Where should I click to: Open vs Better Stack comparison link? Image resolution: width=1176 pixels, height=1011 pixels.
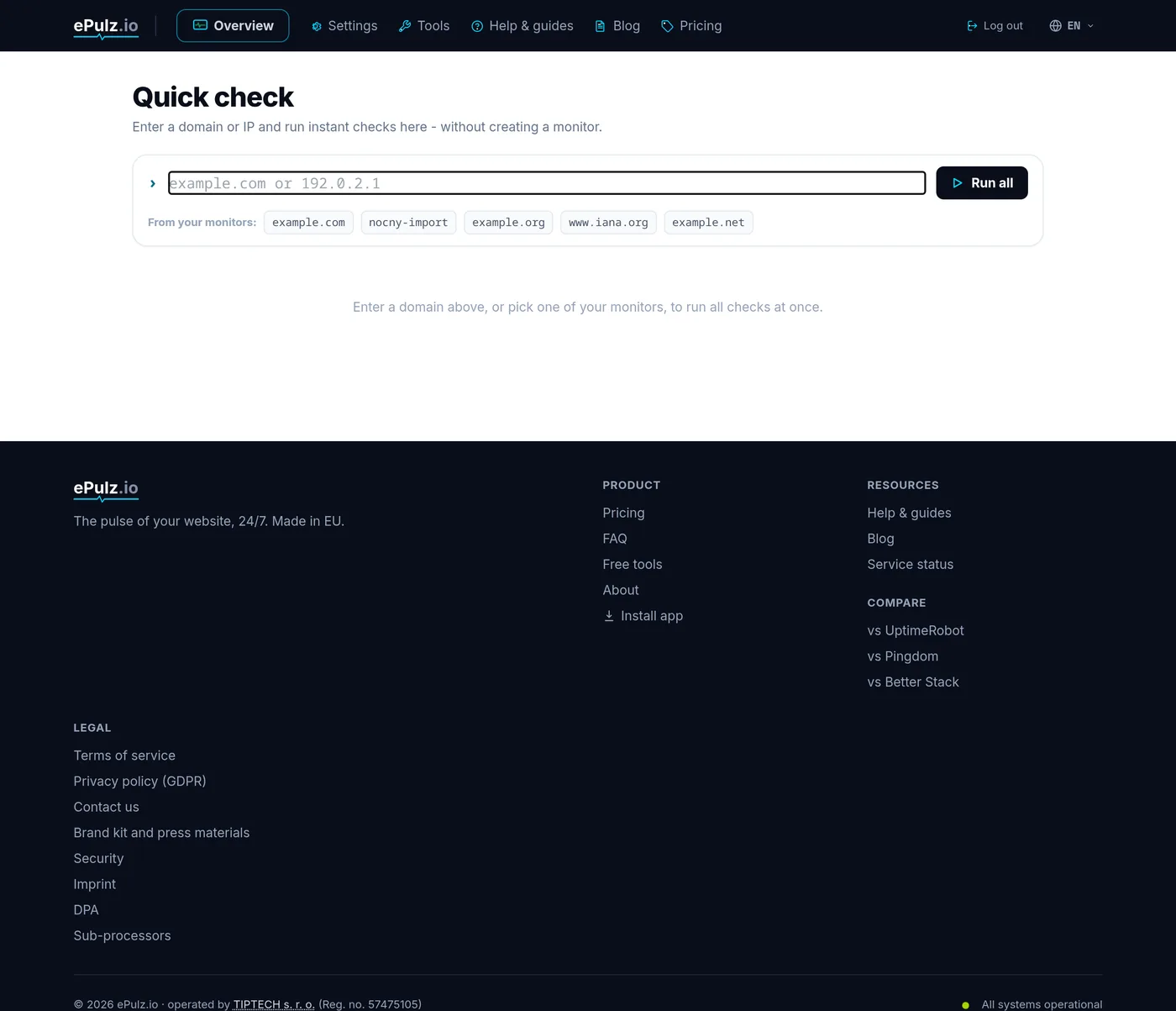[913, 682]
